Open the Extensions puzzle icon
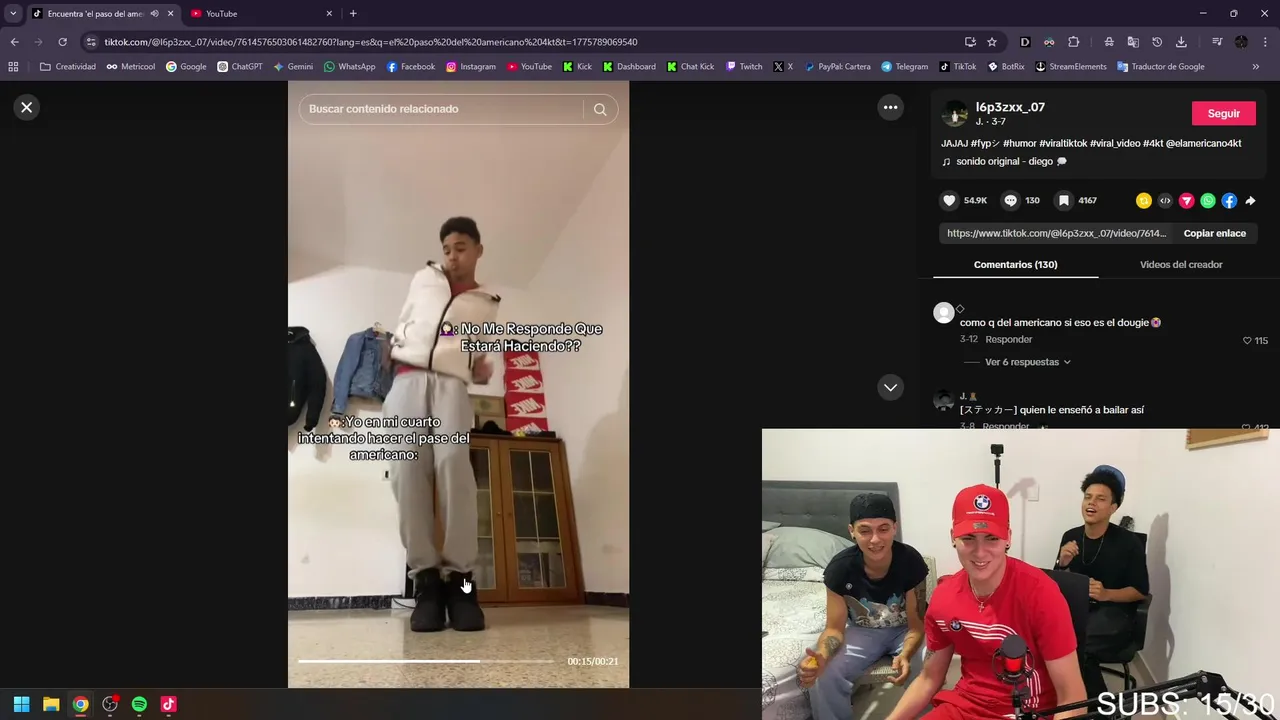 point(1073,42)
